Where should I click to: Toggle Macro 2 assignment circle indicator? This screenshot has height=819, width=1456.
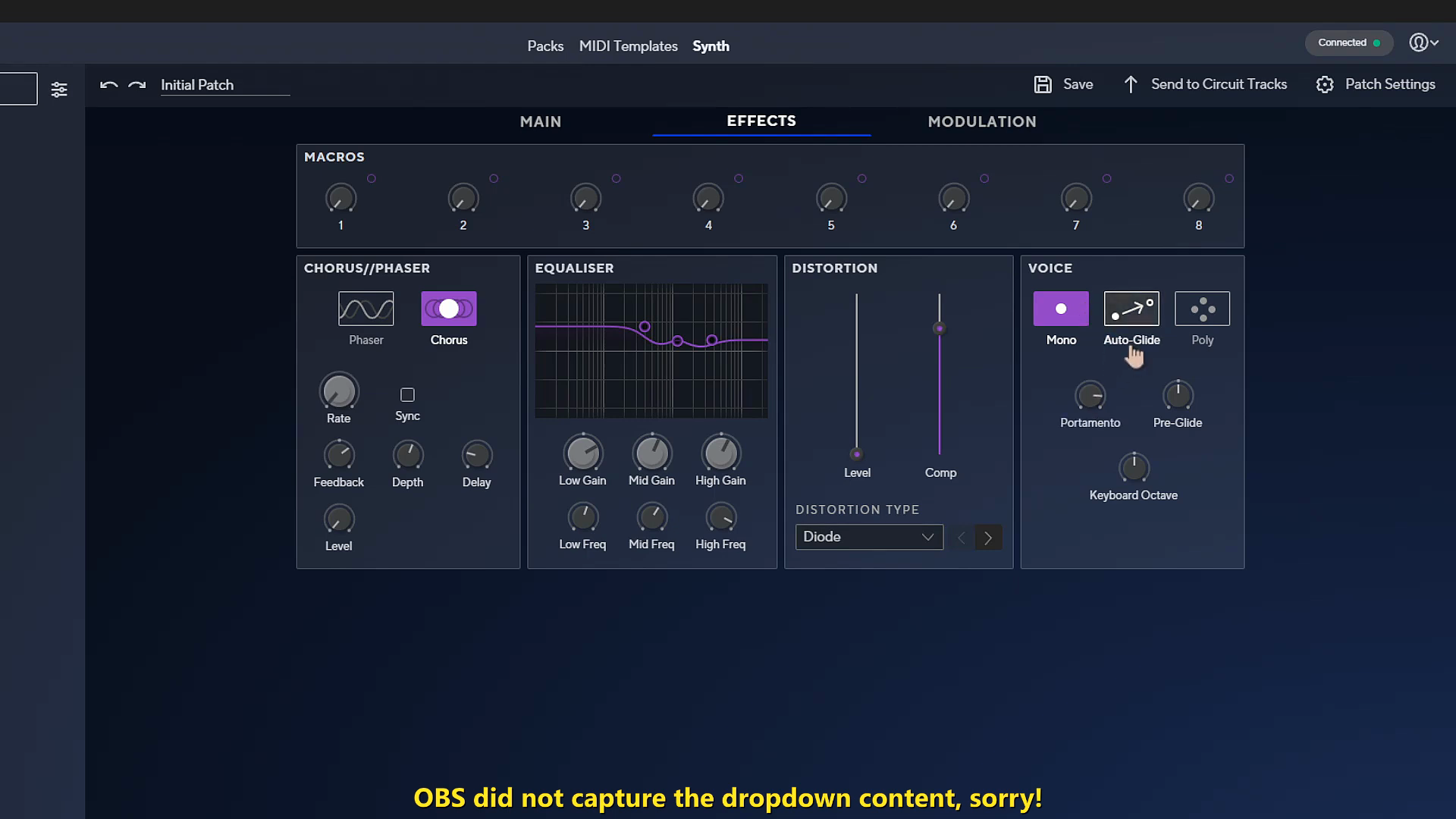[494, 178]
